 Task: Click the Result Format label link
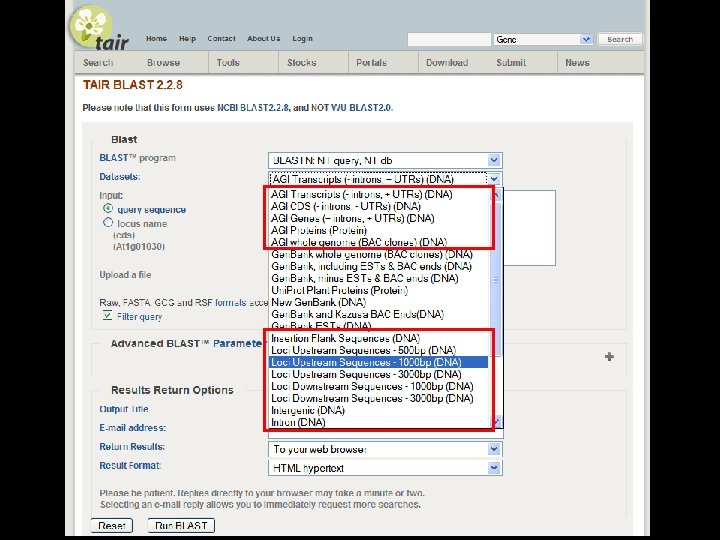pos(130,466)
